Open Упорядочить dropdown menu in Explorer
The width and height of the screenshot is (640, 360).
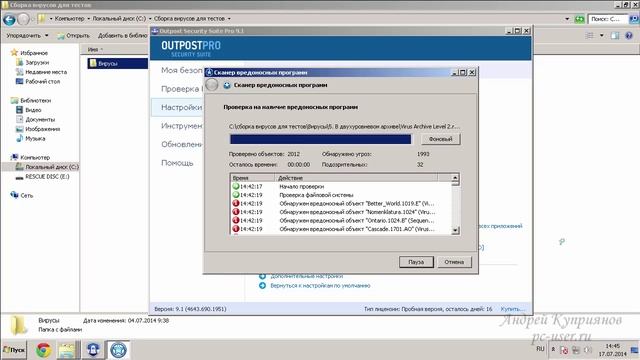(27, 36)
